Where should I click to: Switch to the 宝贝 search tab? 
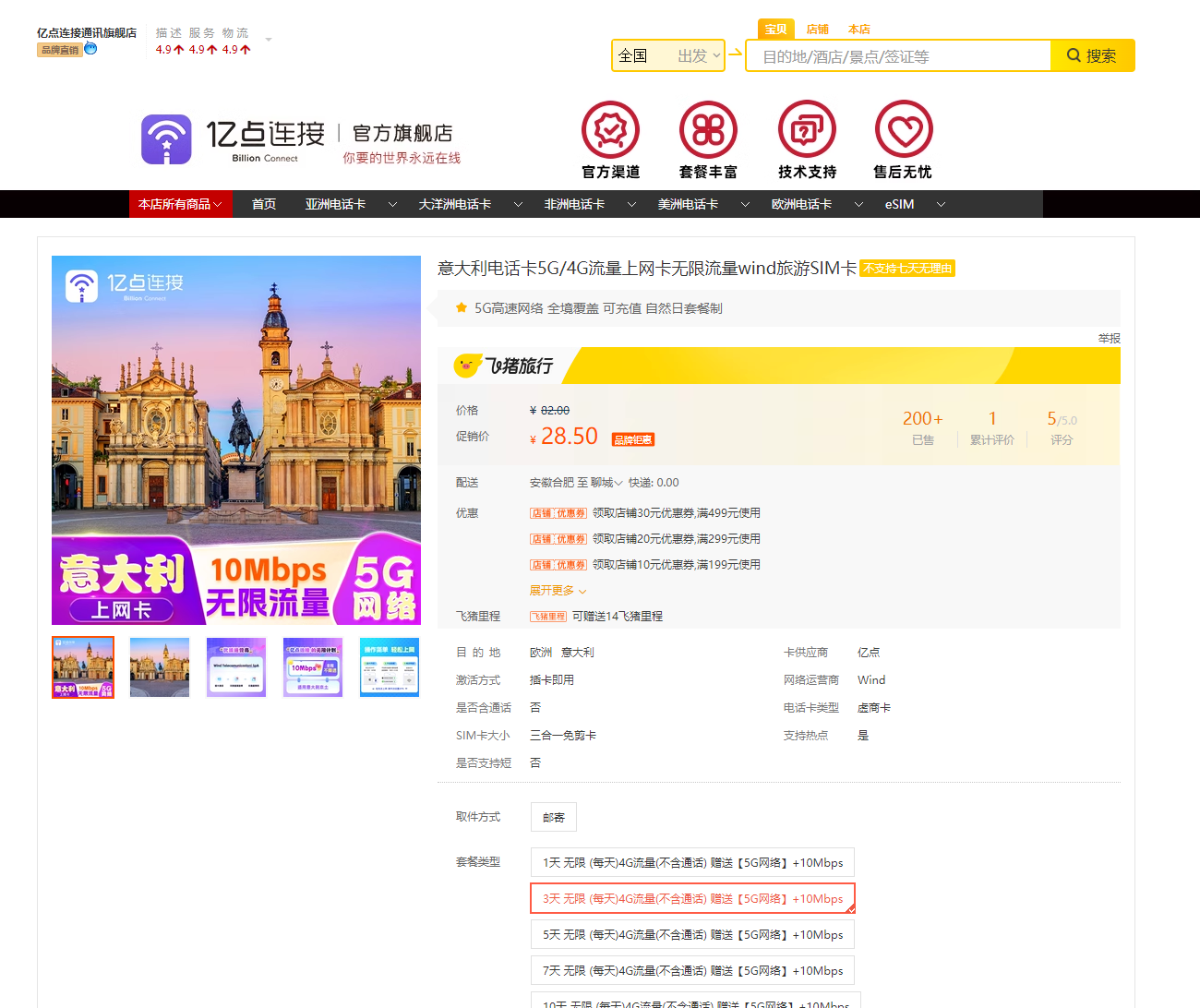[776, 30]
